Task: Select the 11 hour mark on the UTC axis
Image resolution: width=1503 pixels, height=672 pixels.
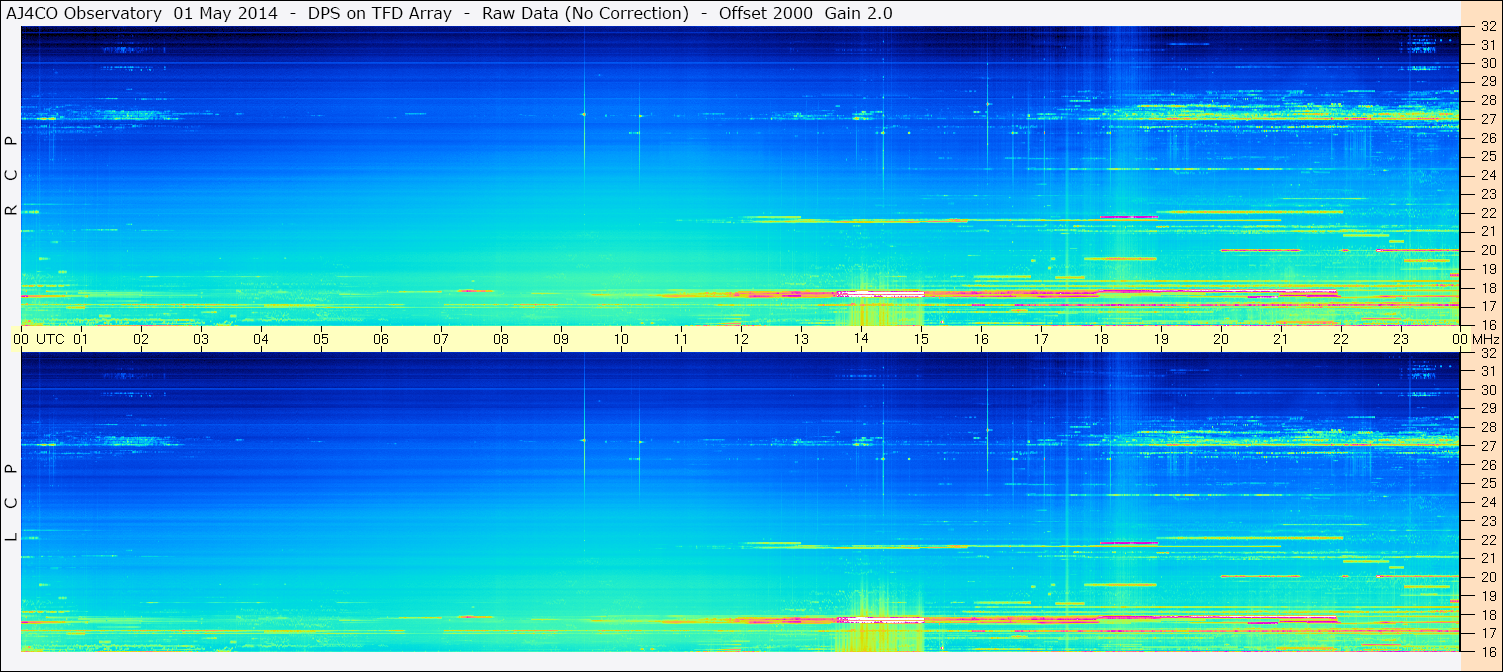Action: (681, 339)
